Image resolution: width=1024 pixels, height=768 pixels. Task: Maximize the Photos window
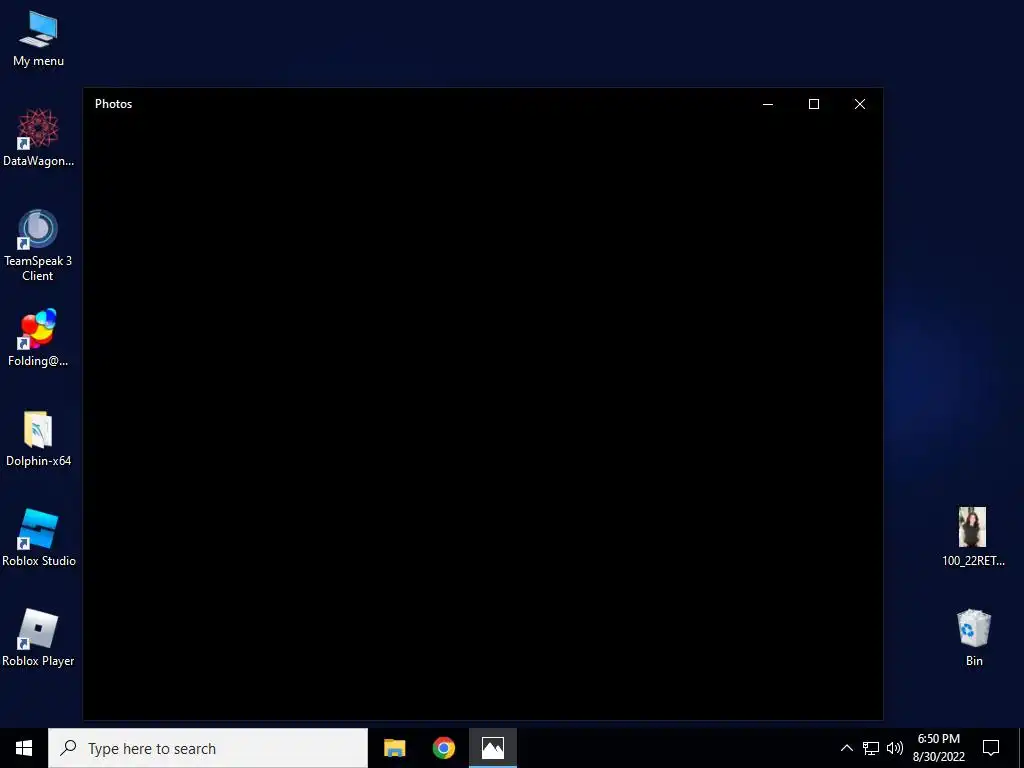click(x=814, y=104)
